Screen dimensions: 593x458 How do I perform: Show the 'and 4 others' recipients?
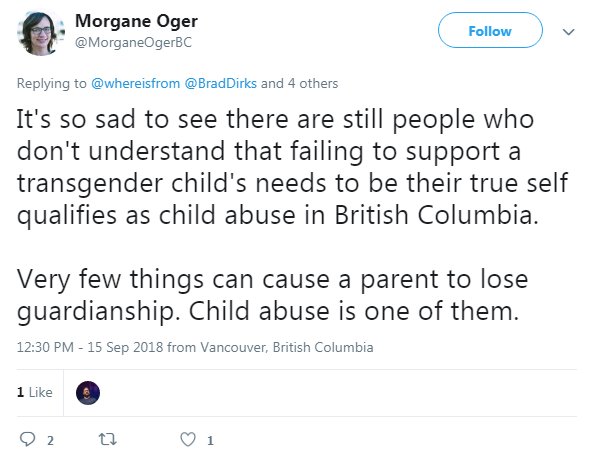coord(299,83)
